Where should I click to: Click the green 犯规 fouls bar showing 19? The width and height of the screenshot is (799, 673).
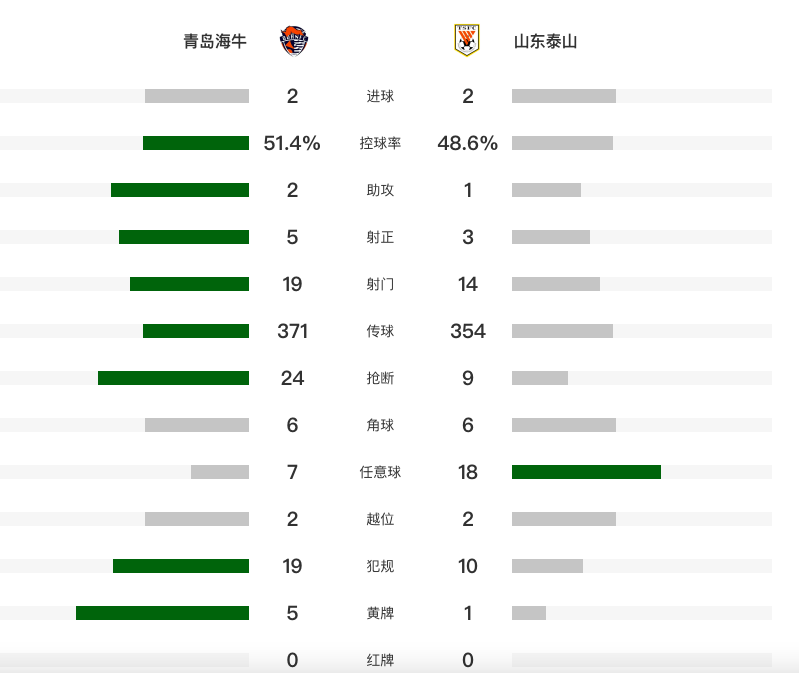pos(181,566)
